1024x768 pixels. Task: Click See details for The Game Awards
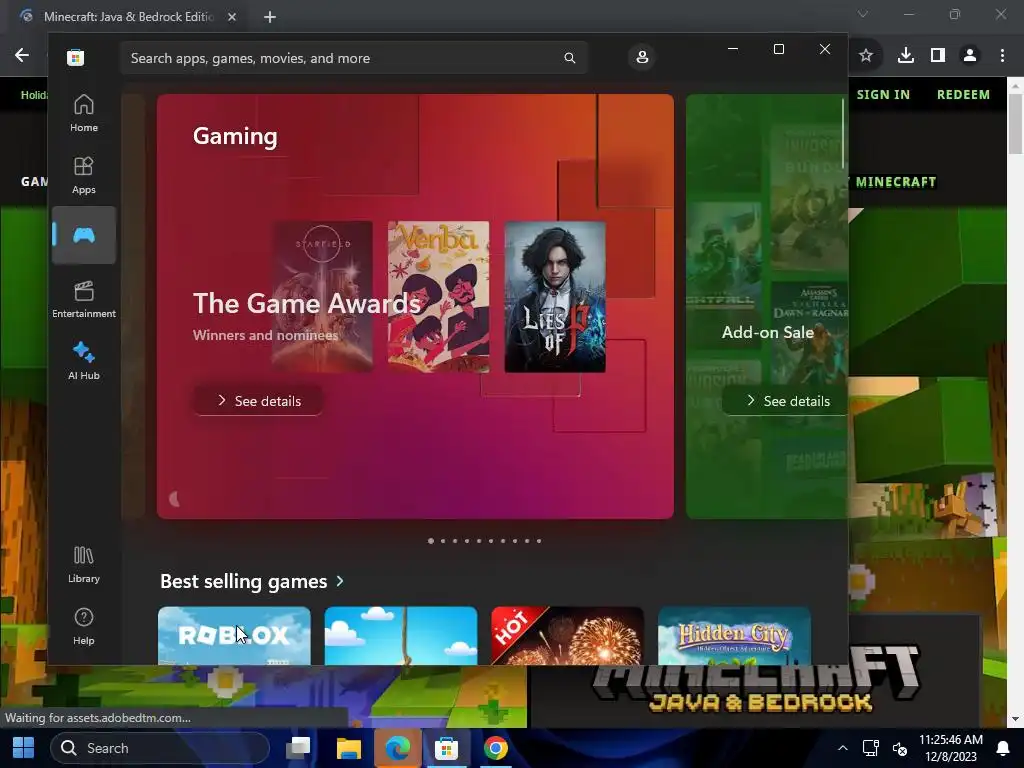tap(259, 401)
